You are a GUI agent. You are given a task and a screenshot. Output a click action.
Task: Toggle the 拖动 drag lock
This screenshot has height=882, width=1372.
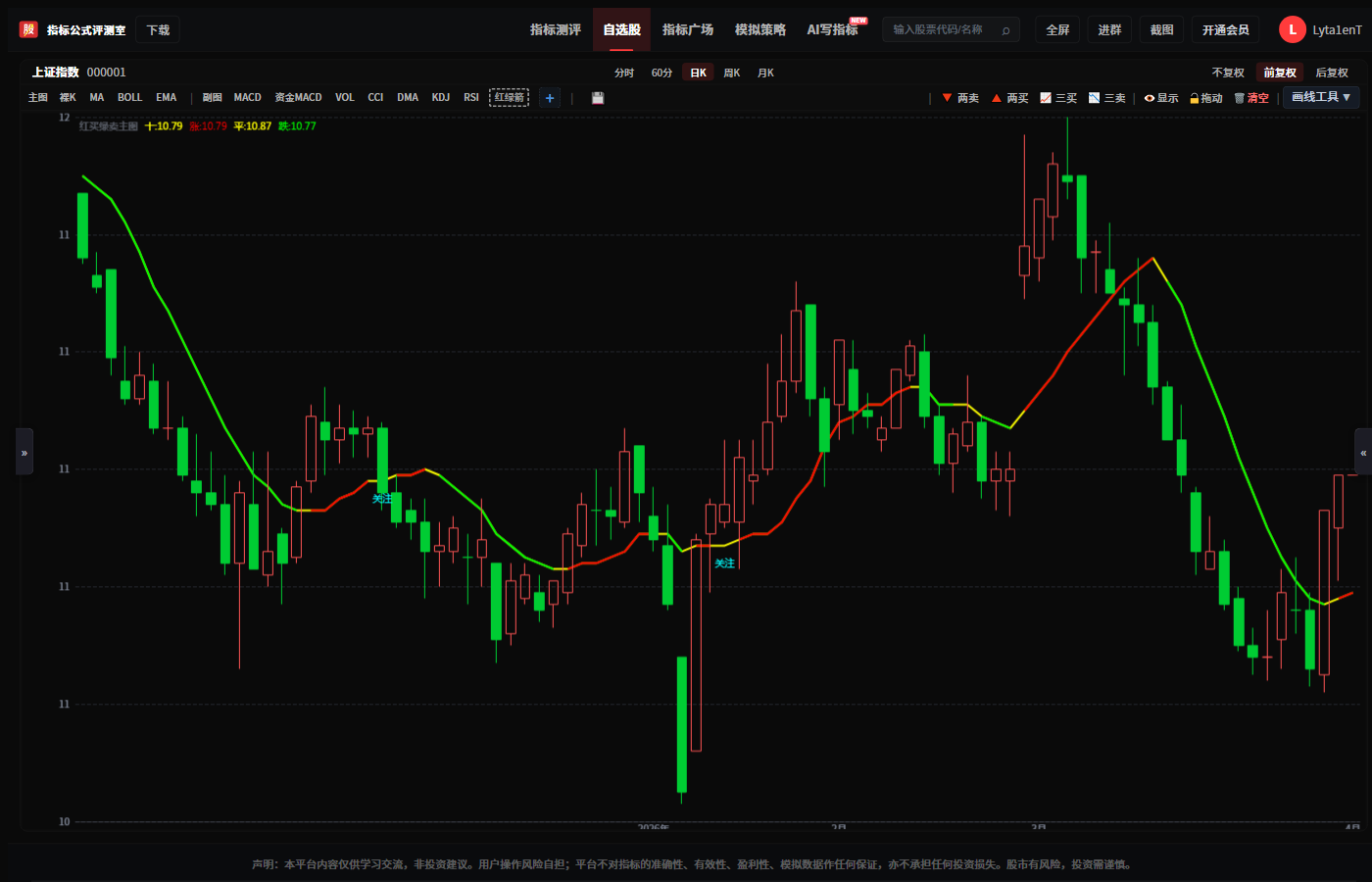tap(1206, 98)
